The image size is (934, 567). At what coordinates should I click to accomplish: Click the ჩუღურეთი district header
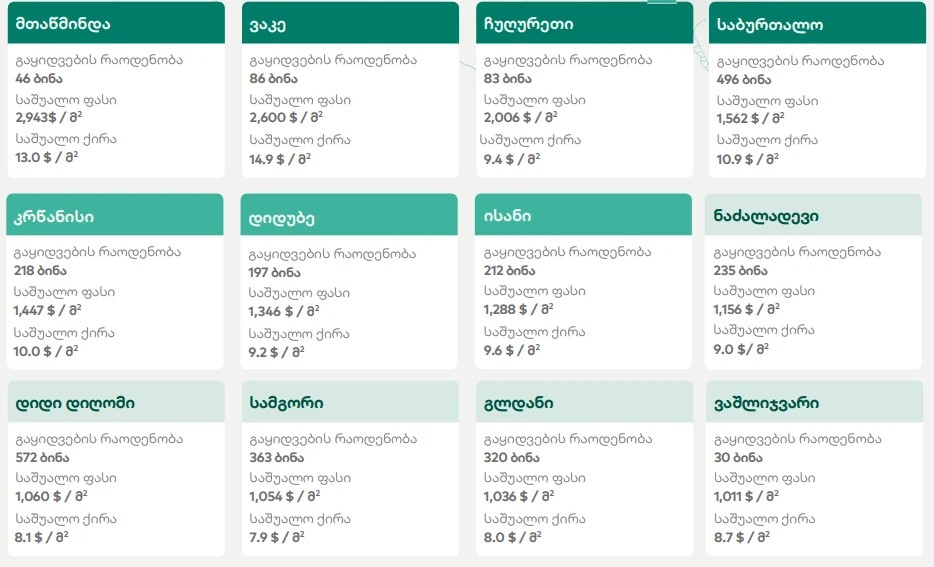[x=583, y=23]
